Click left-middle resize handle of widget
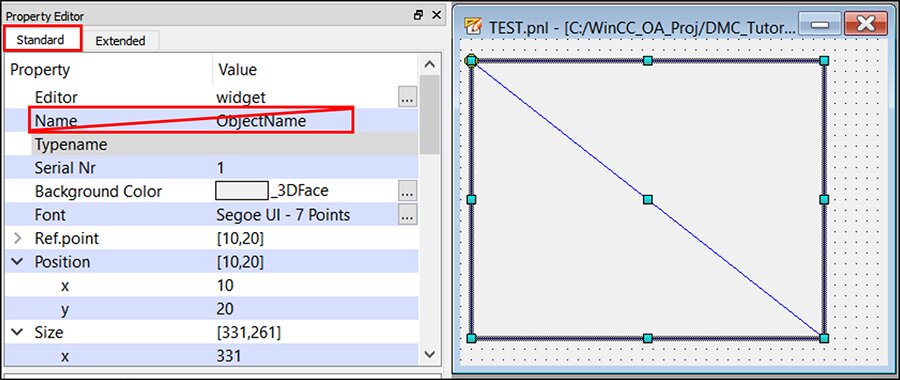The width and height of the screenshot is (900, 380). point(471,199)
